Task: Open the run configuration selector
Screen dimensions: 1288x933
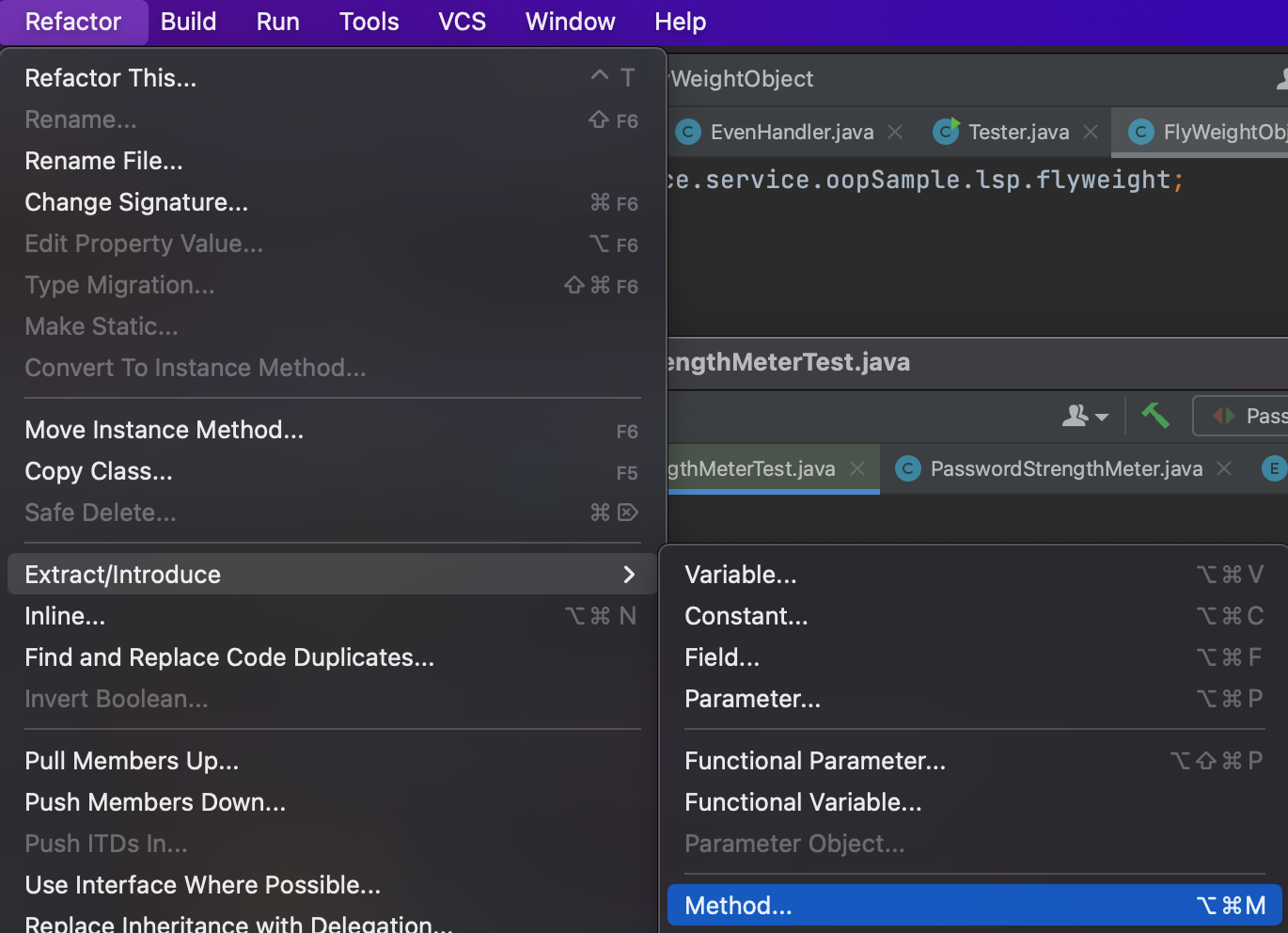Action: [1240, 416]
